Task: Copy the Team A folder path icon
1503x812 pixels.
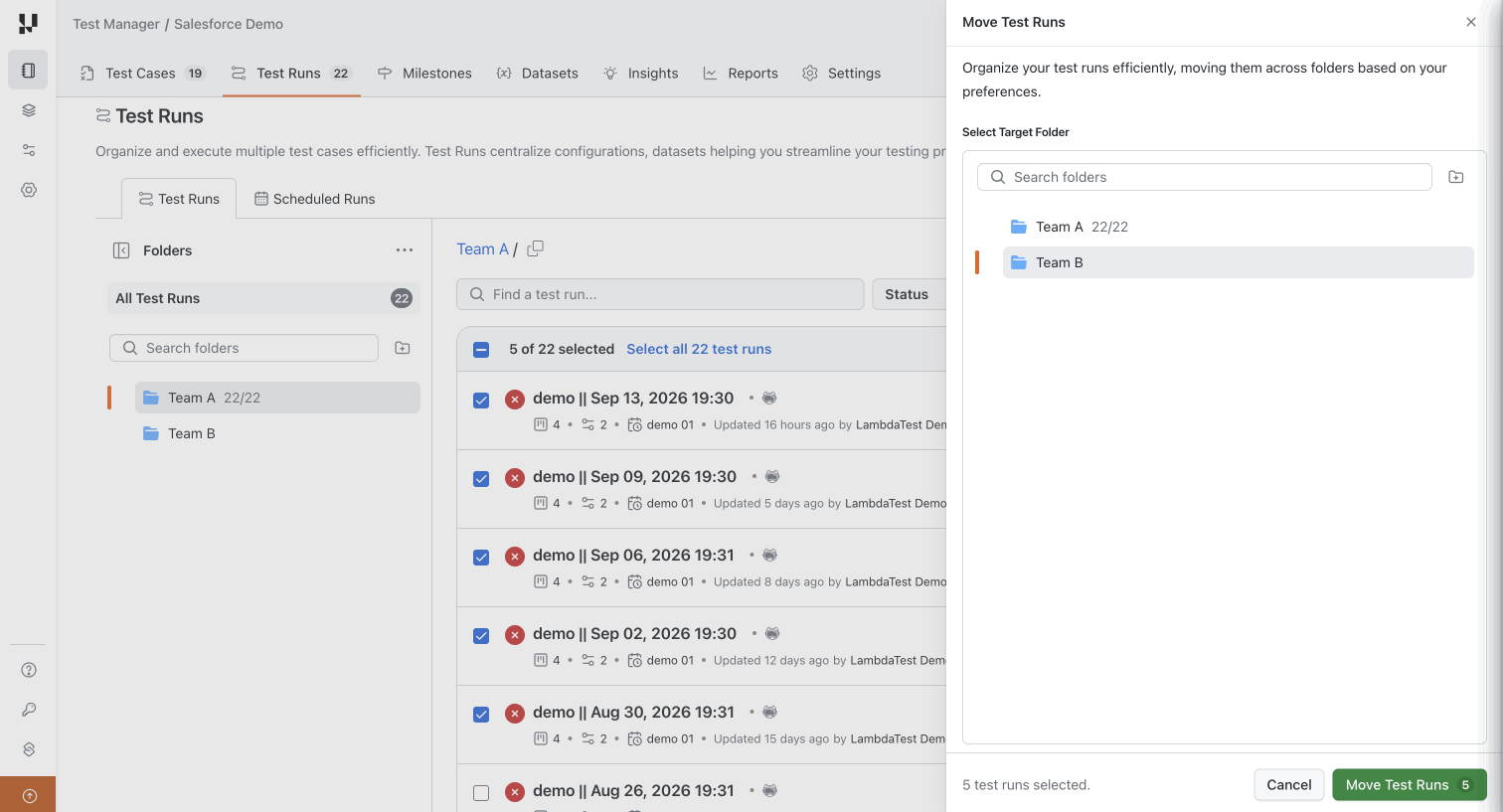Action: point(535,248)
